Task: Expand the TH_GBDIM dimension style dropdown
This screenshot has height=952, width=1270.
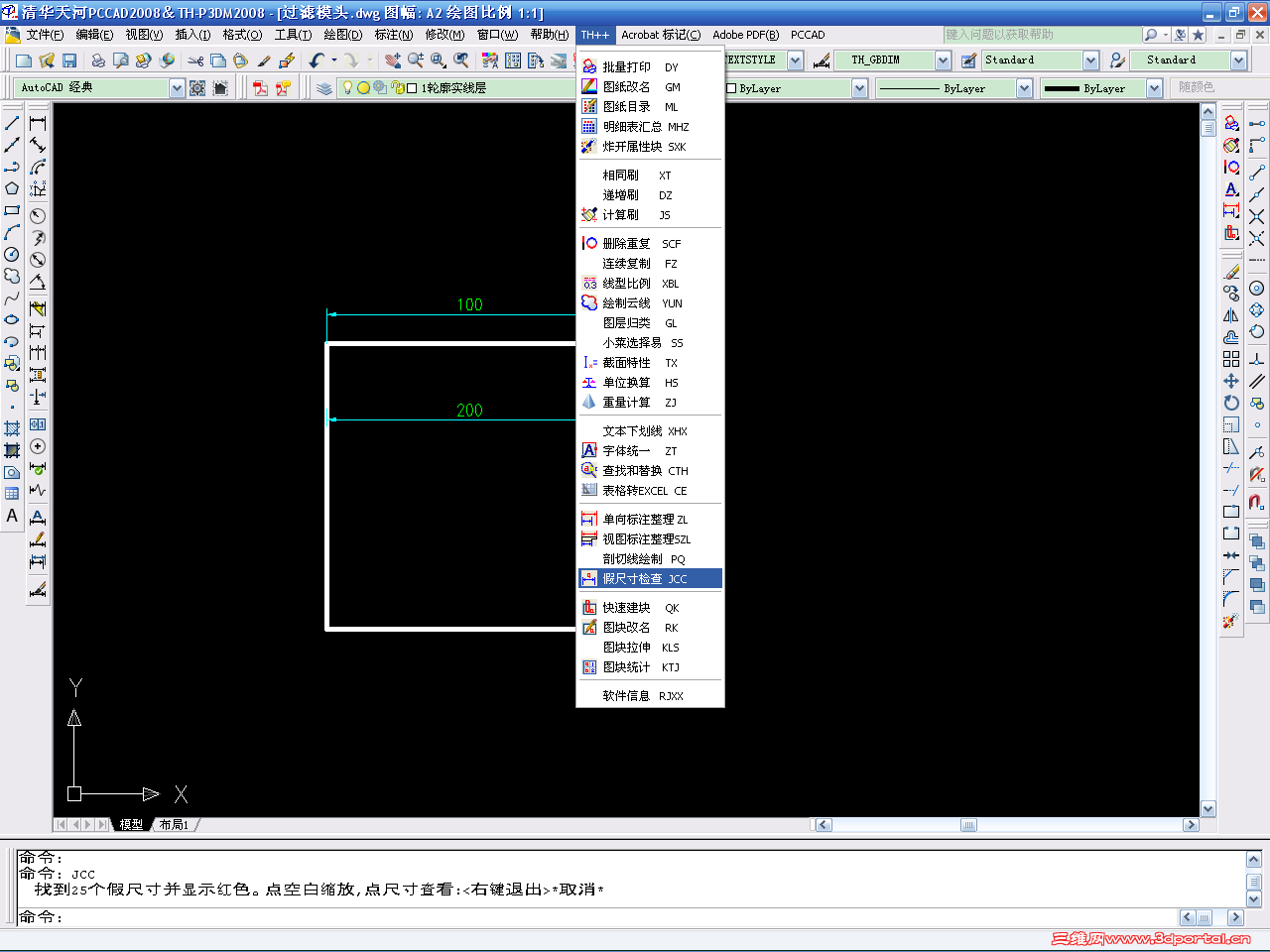Action: coord(943,60)
